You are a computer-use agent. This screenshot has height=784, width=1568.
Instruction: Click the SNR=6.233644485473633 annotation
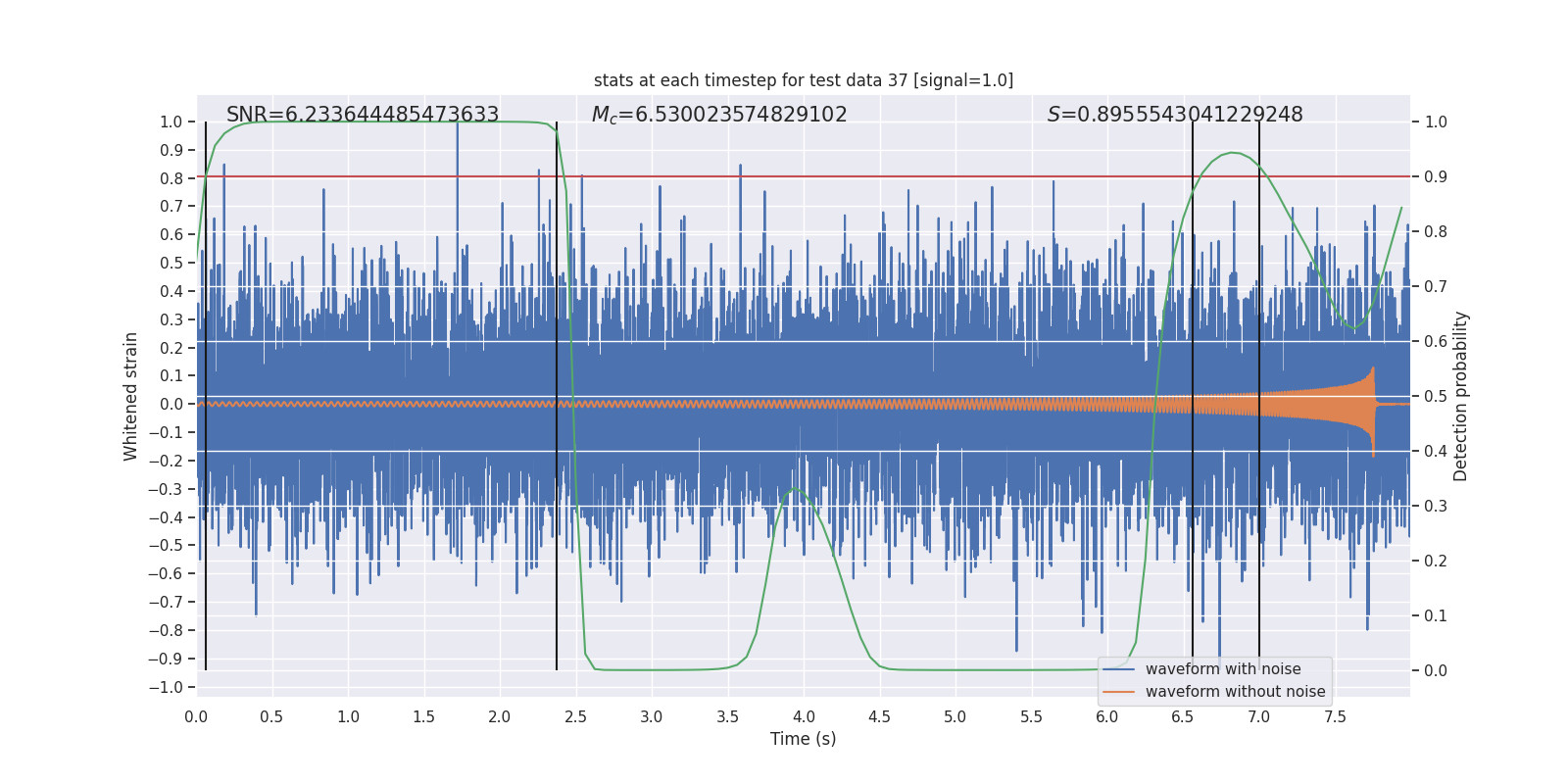pyautogui.click(x=363, y=115)
